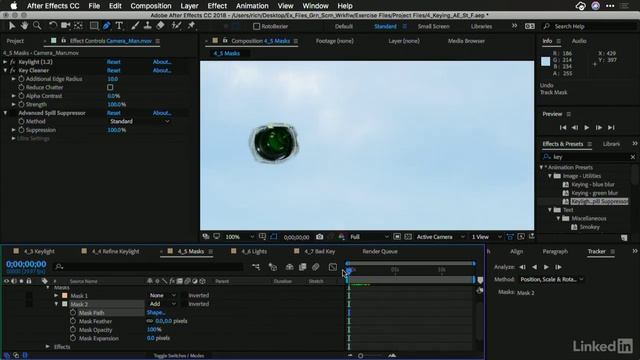640x360 pixels.
Task: Click the timeline current-time indicator
Action: [349, 270]
